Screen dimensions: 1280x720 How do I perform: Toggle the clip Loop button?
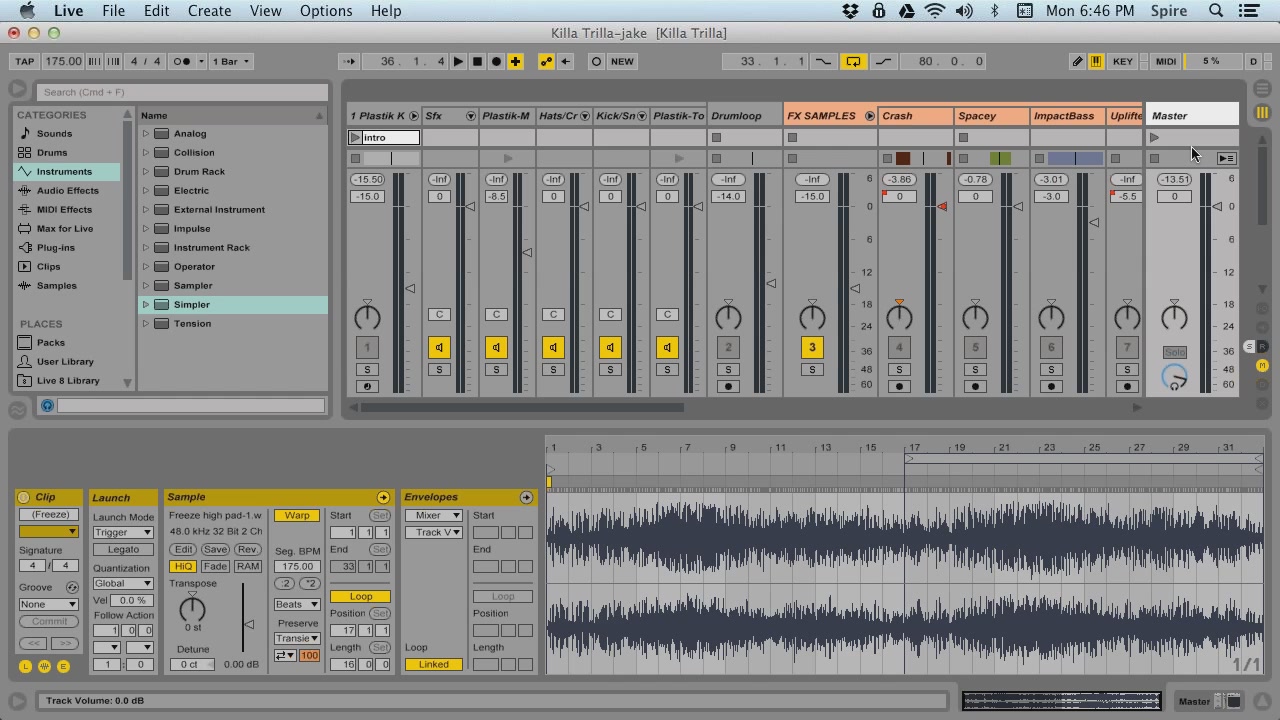[x=361, y=597]
